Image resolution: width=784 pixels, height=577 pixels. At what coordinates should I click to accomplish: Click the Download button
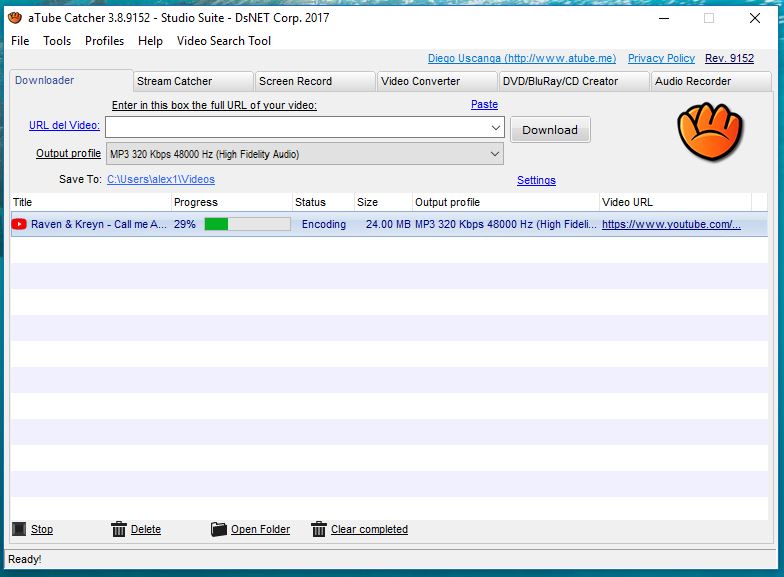550,130
